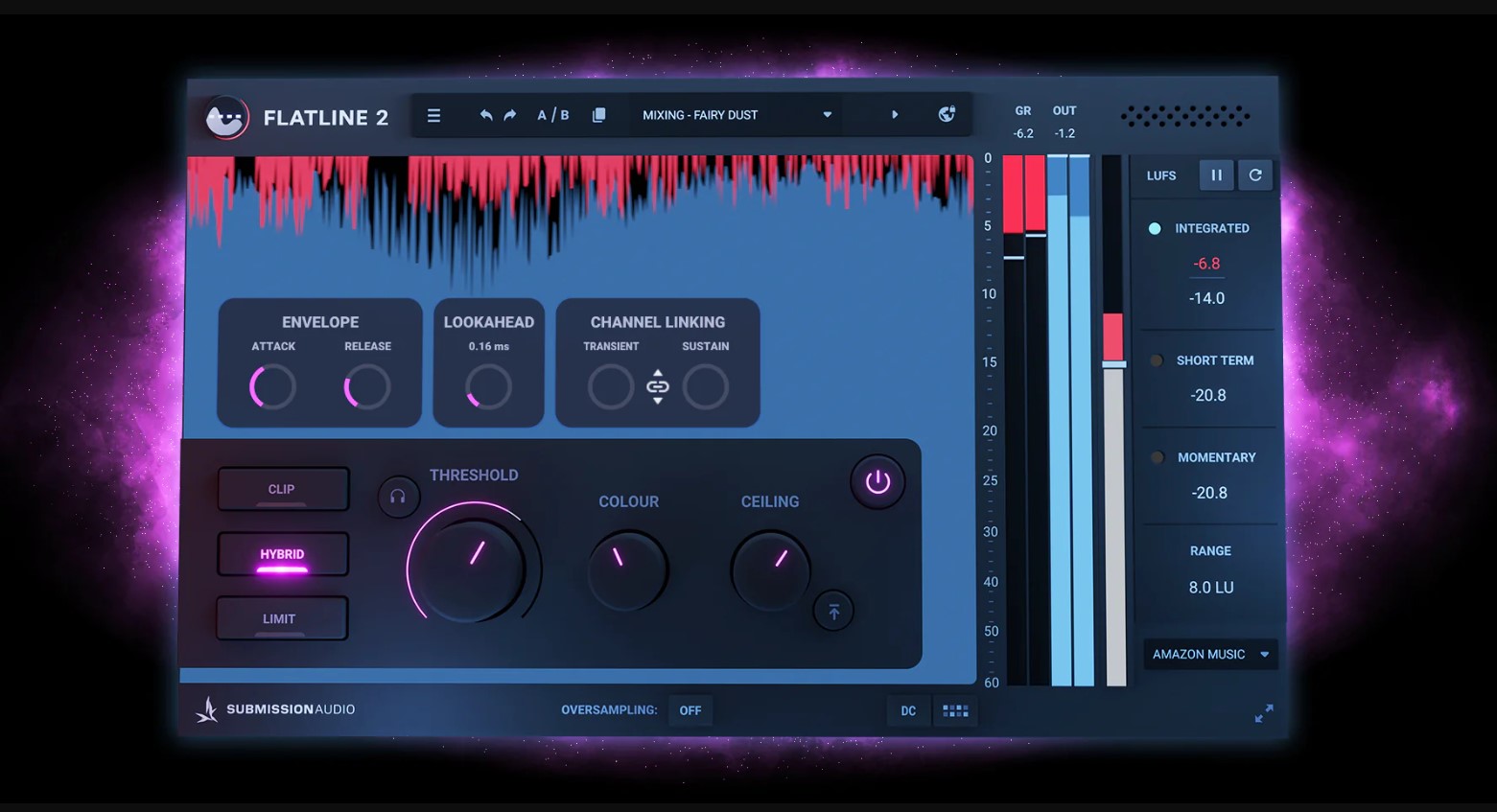Open the hamburger menu icon
The height and width of the screenshot is (812, 1497).
point(433,115)
